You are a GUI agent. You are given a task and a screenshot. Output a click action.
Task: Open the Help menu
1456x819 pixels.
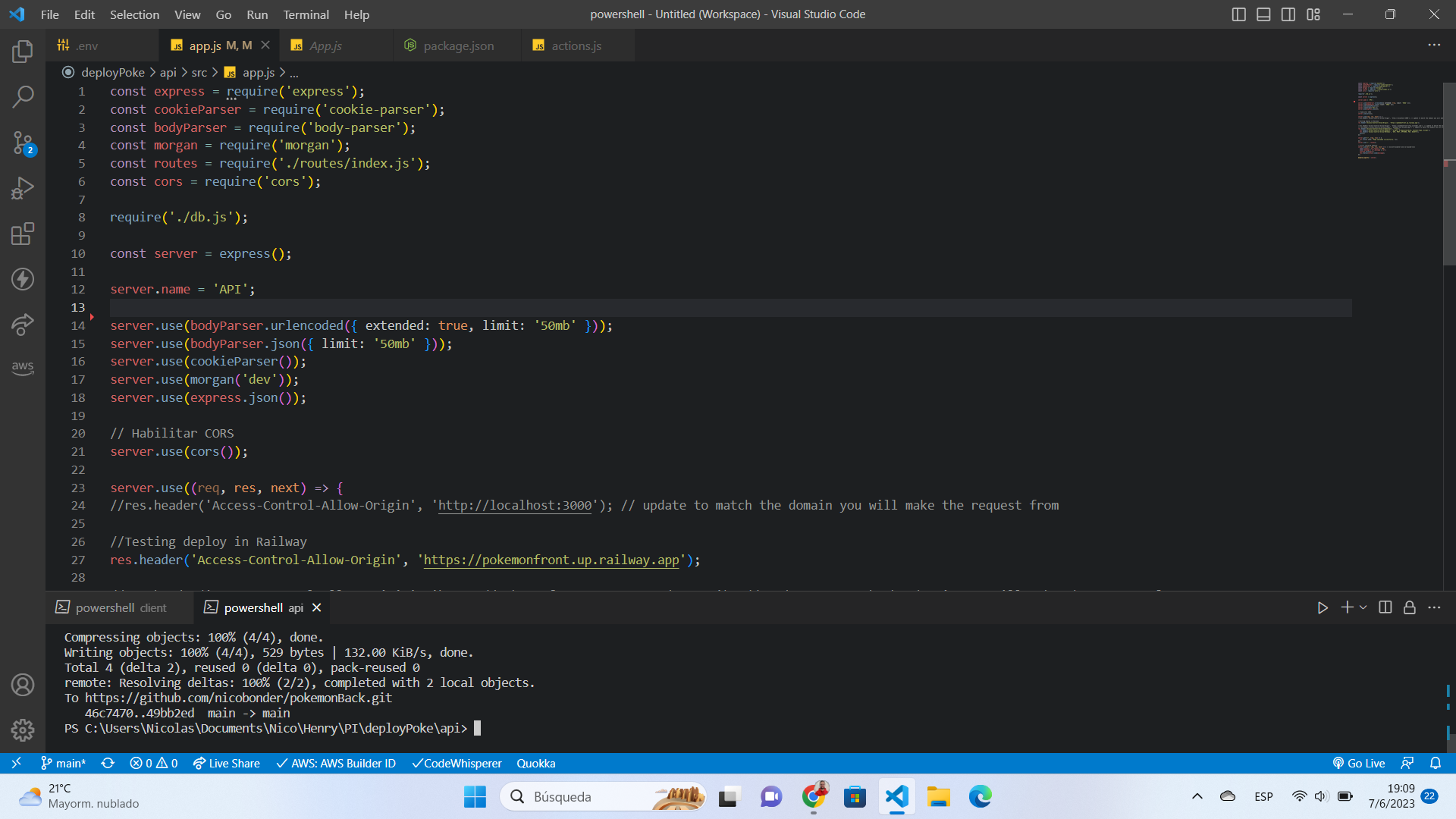pyautogui.click(x=356, y=14)
